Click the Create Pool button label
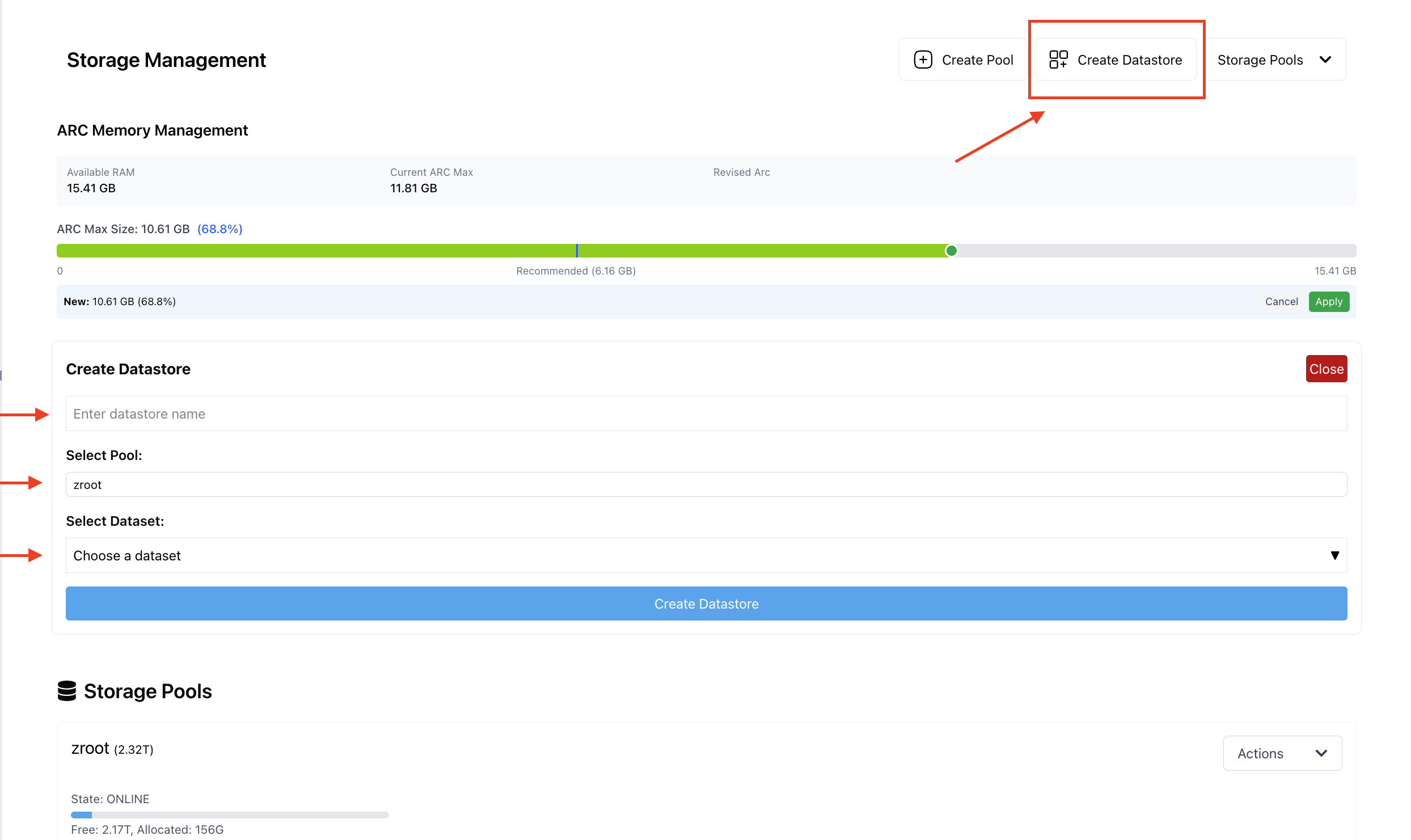This screenshot has height=840, width=1411. 977,60
